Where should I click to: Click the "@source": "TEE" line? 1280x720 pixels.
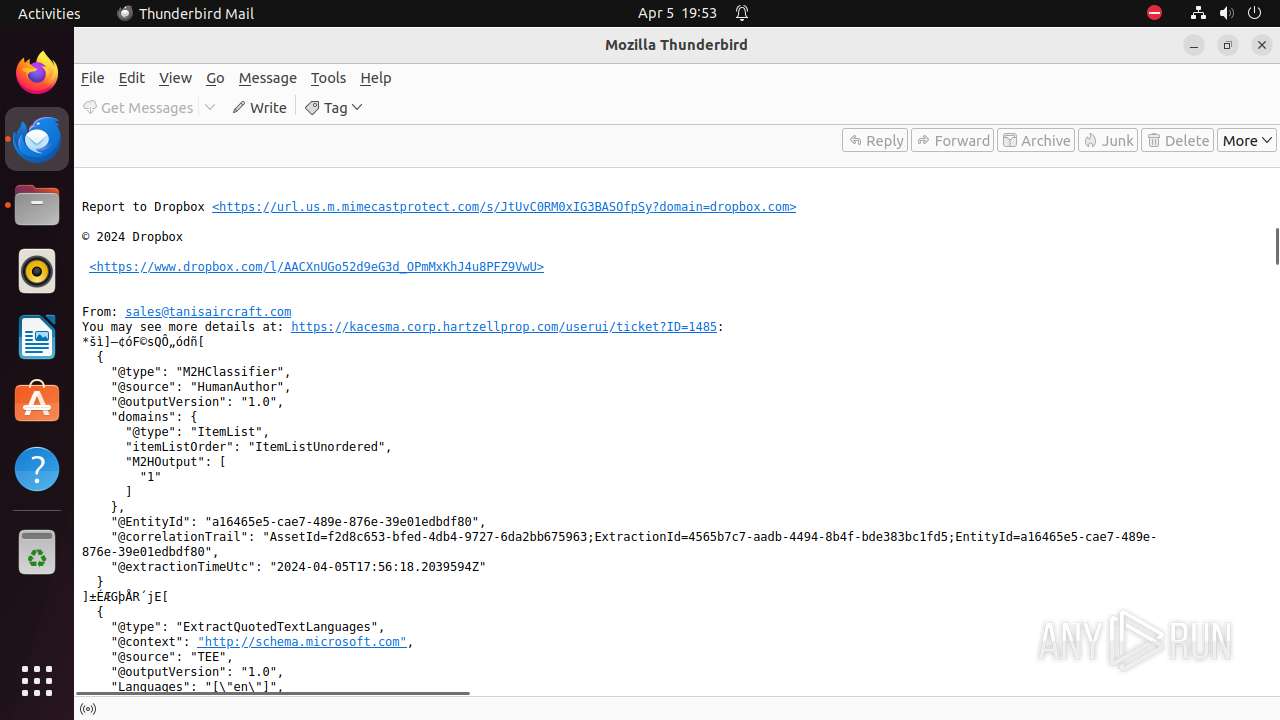click(172, 657)
